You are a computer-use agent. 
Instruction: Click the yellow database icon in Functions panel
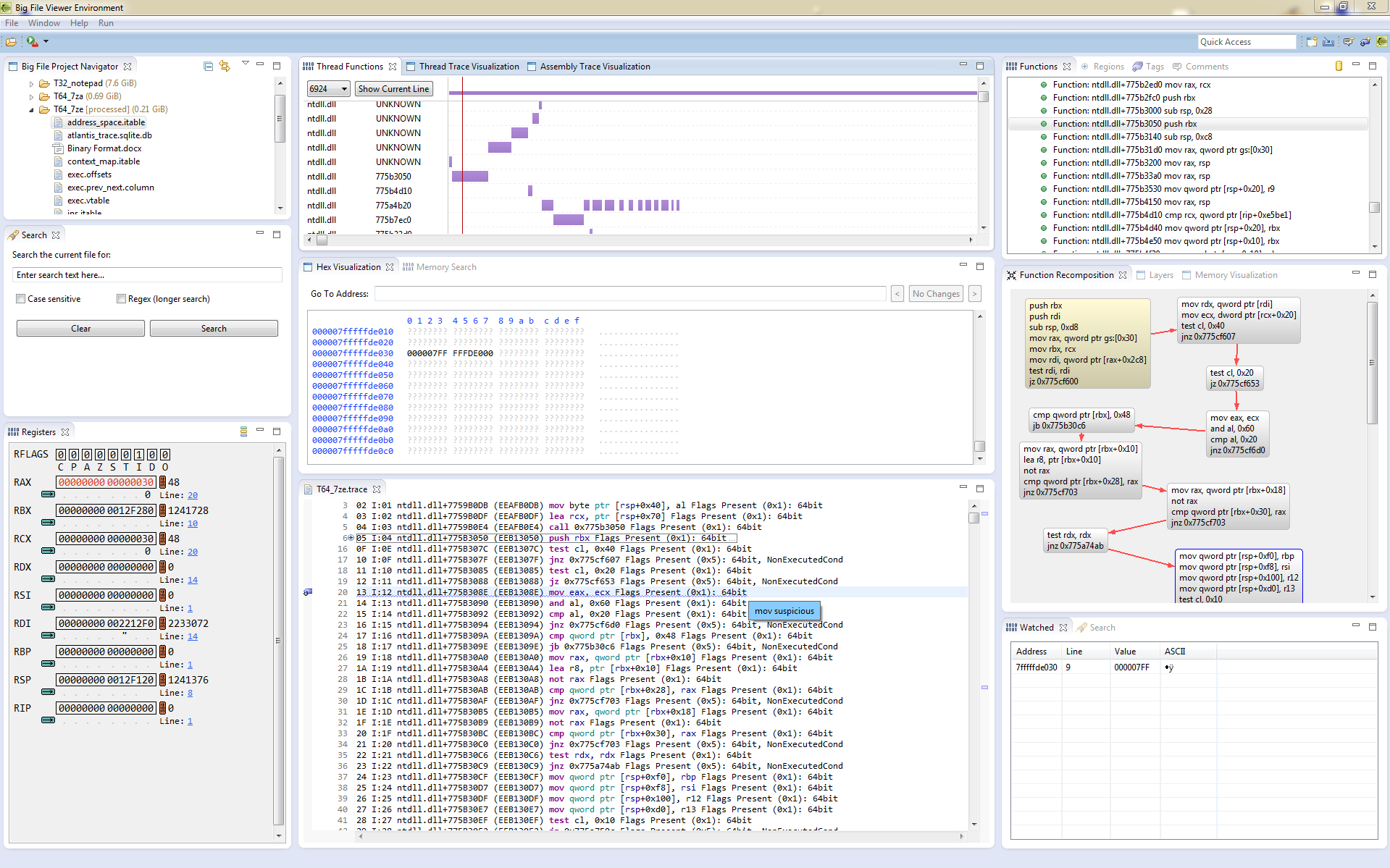(x=1339, y=66)
